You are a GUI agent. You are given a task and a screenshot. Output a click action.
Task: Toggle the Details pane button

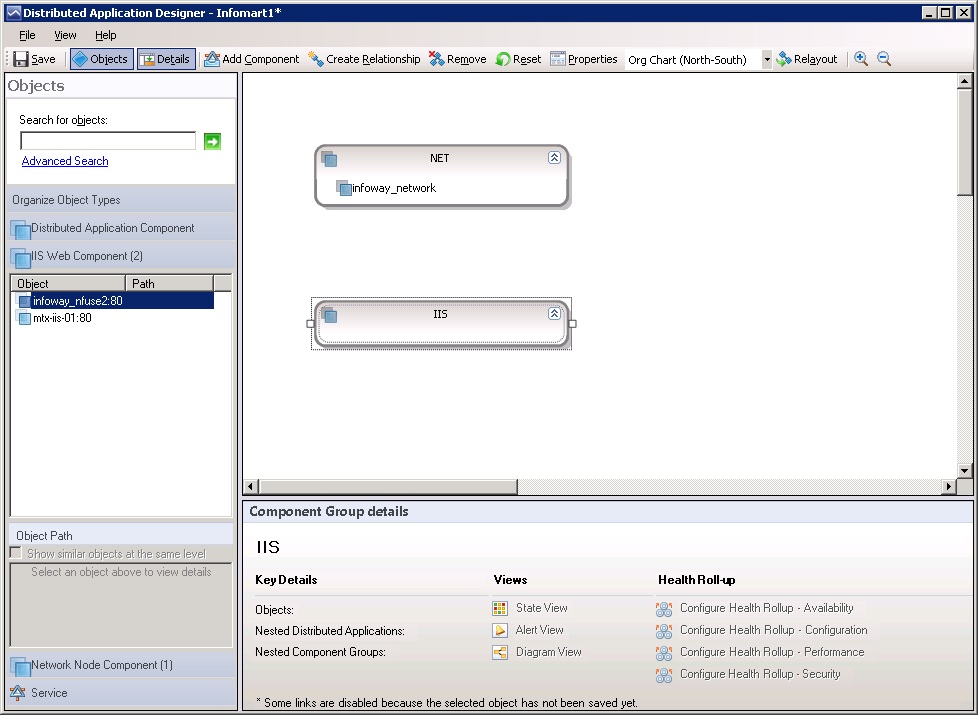coord(167,59)
